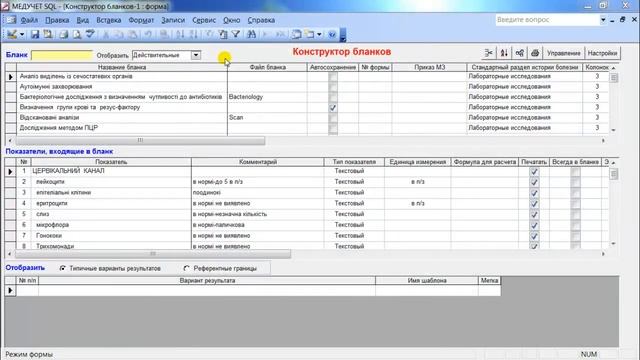
Task: Toggle Автосохранение for Визначення групи крові row
Action: pos(333,108)
